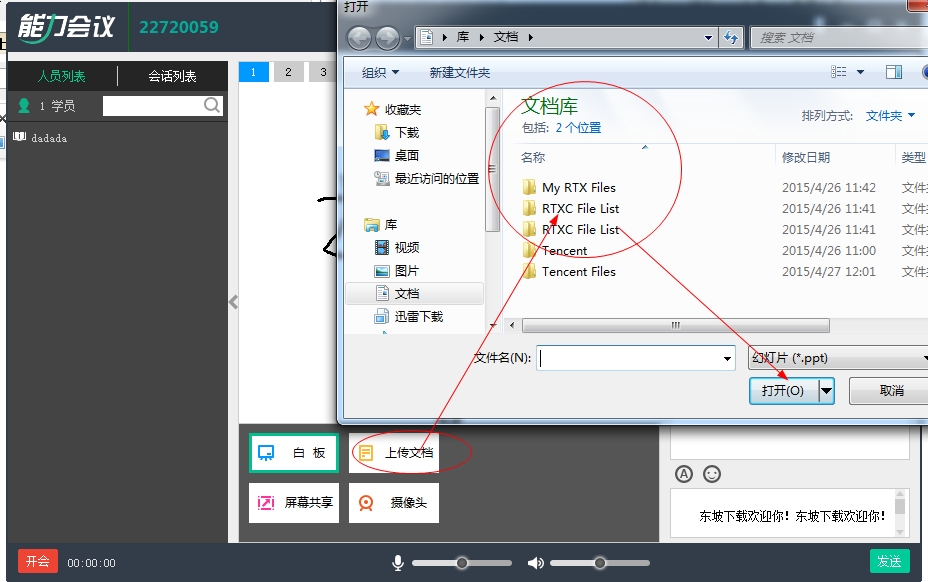The width and height of the screenshot is (928, 582).
Task: Click the navigation pane scroll up arrow
Action: pos(492,98)
